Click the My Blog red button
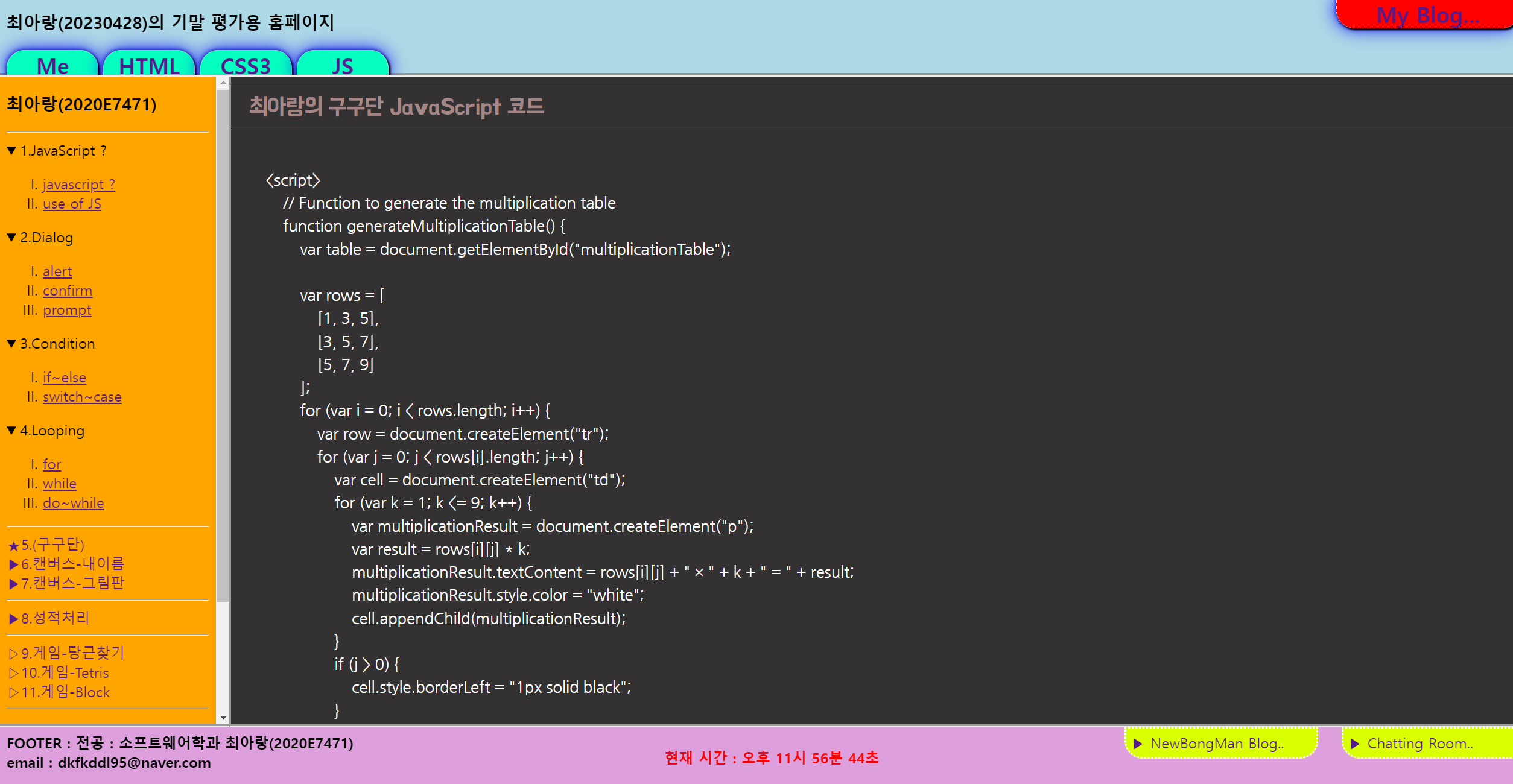This screenshot has height=784, width=1513. pos(1427,15)
